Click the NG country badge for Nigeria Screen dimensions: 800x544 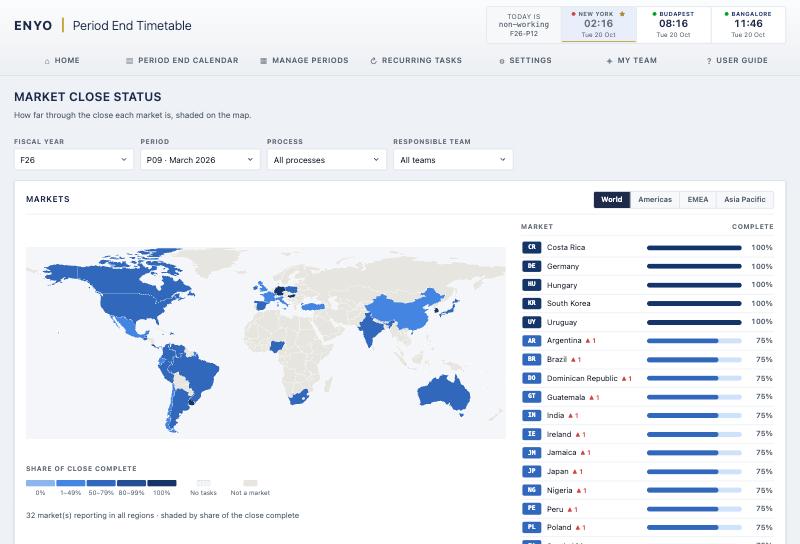532,490
